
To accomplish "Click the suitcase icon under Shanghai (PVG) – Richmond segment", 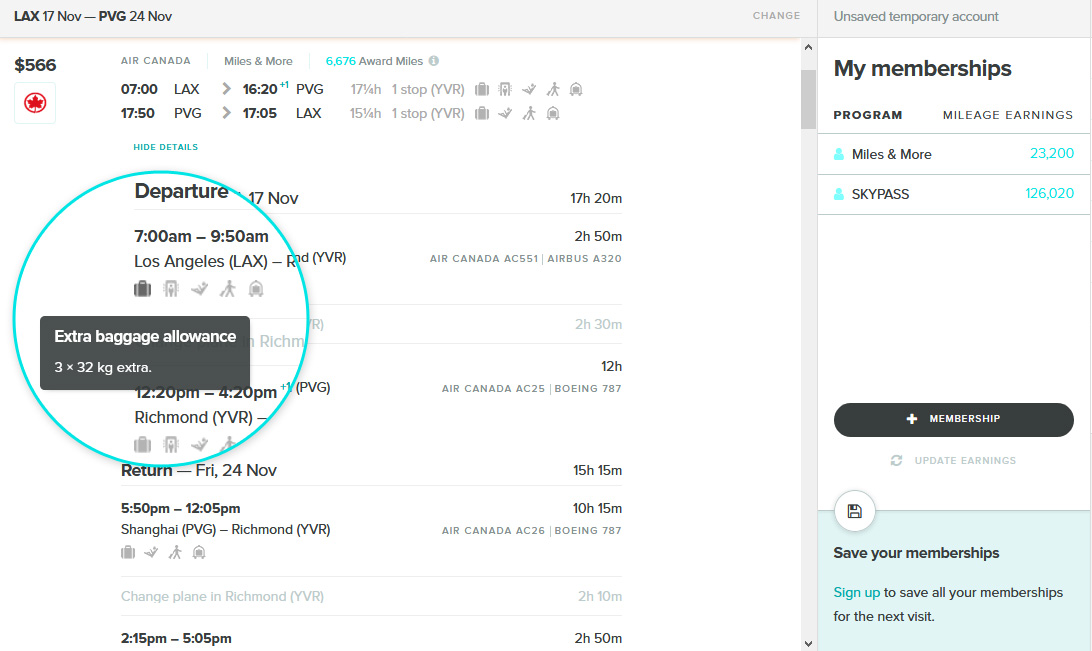I will (x=128, y=553).
